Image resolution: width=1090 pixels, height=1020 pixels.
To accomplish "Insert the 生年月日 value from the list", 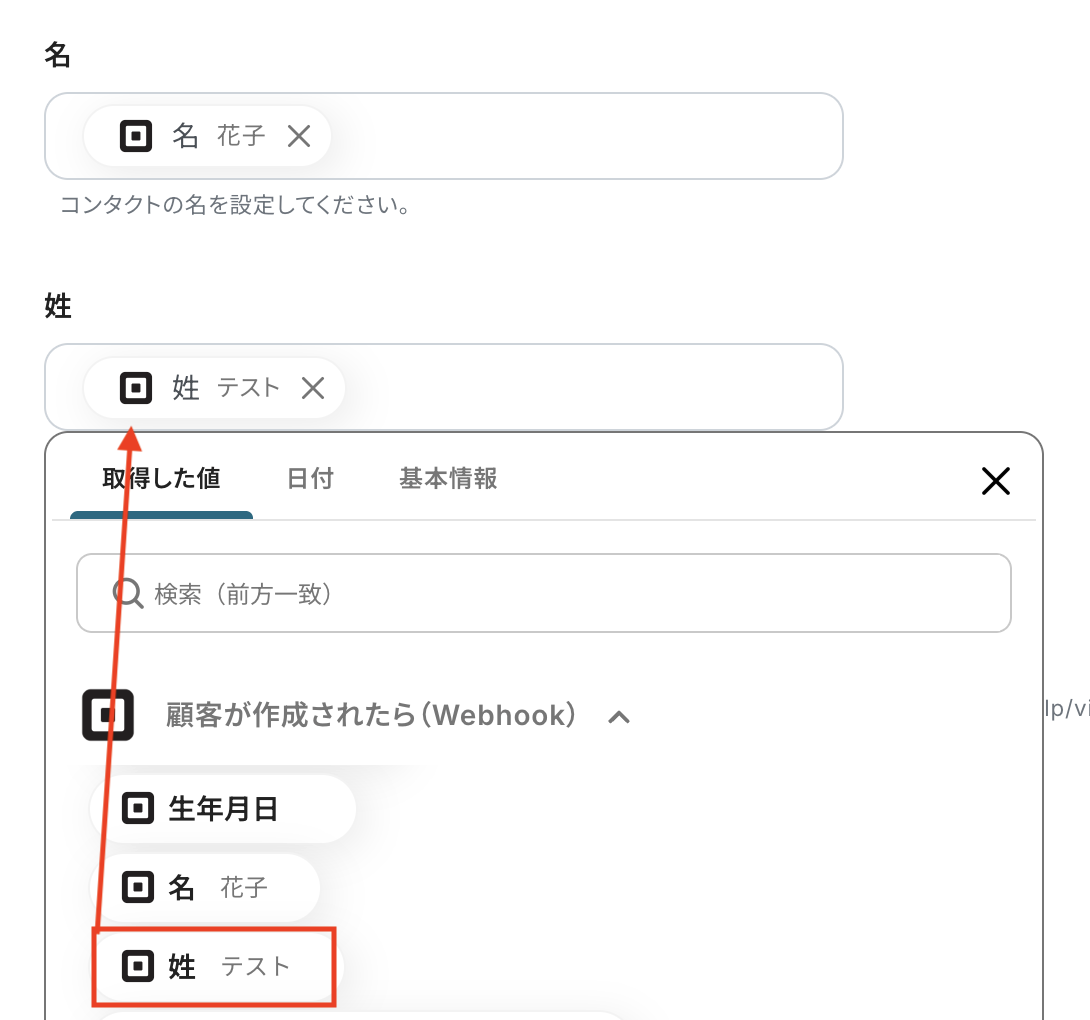I will [x=223, y=808].
